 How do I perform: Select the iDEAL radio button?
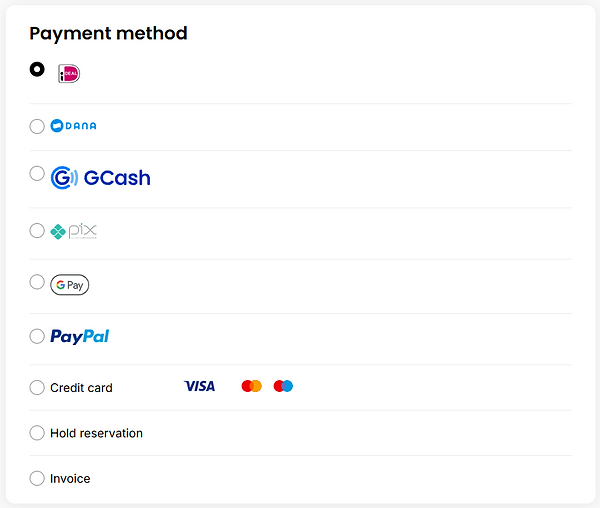tap(37, 69)
